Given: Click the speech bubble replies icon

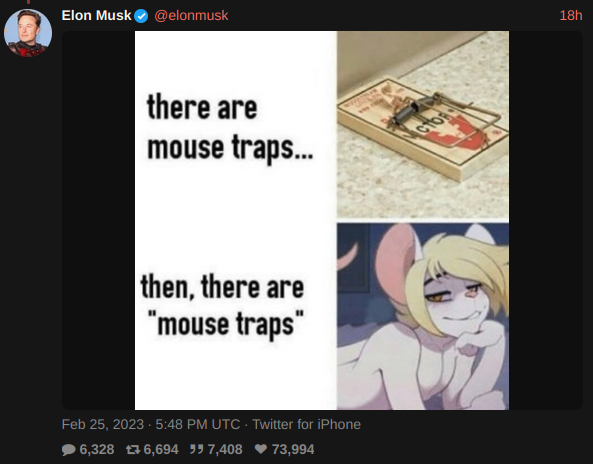Looking at the screenshot, I should coord(68,450).
